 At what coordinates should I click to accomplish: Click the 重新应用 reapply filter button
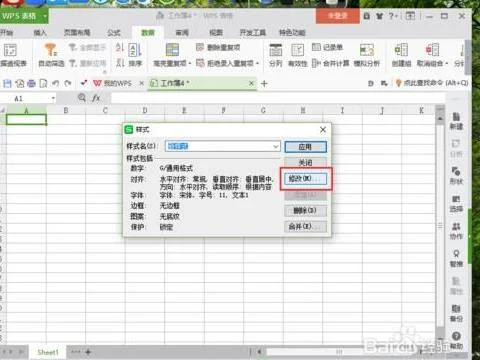[x=87, y=63]
